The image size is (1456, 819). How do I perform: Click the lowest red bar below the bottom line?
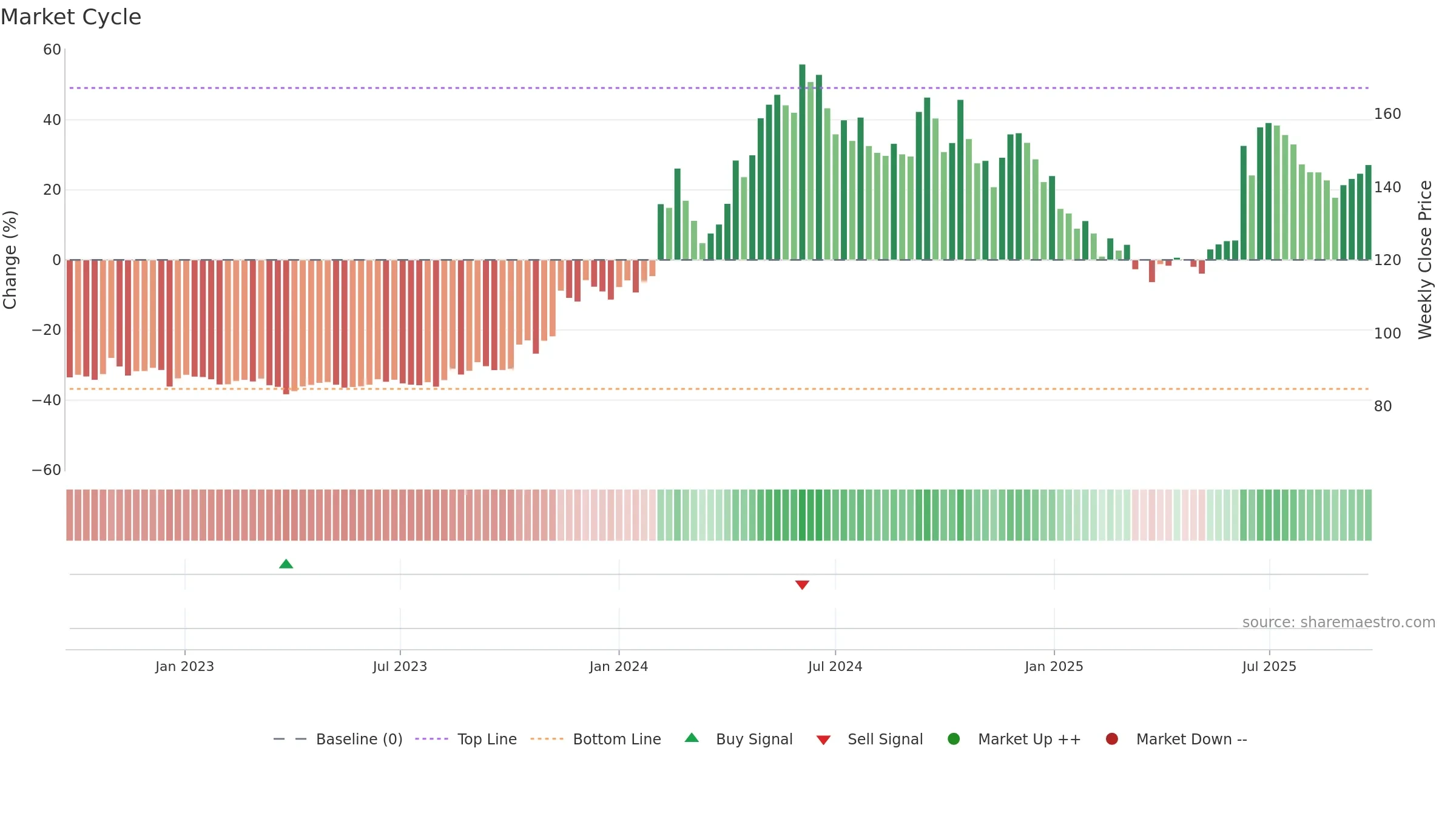pyautogui.click(x=286, y=327)
